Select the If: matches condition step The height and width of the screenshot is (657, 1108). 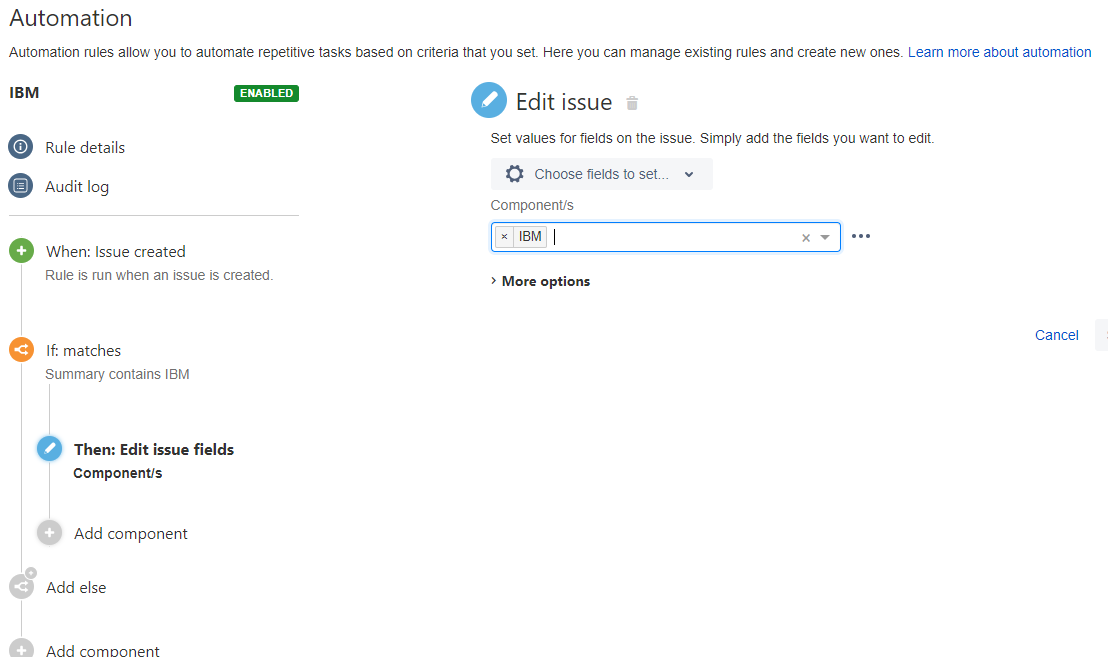point(83,350)
